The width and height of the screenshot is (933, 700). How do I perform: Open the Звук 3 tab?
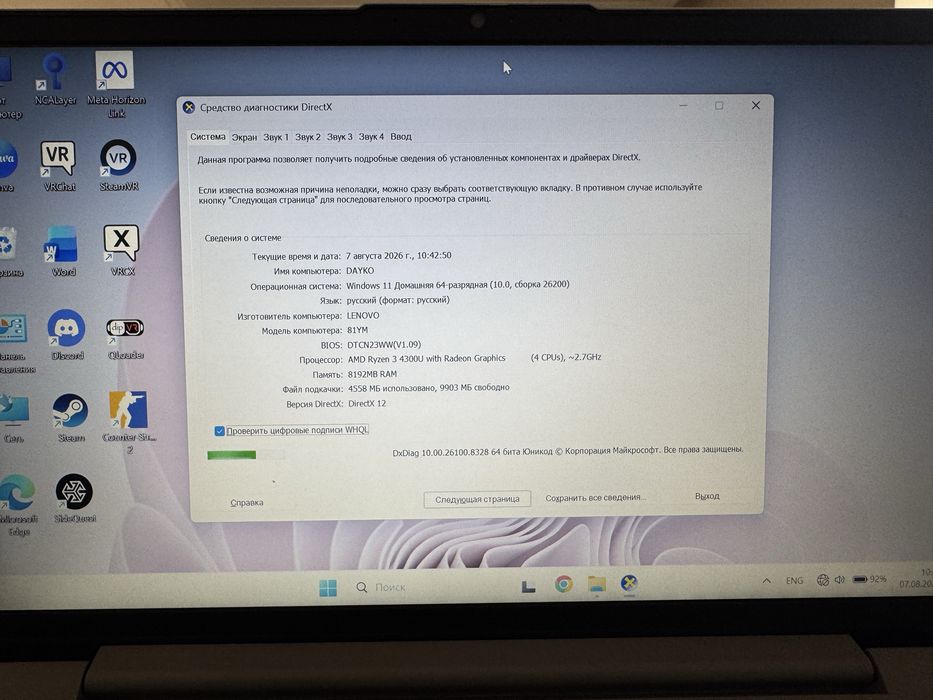[x=339, y=137]
